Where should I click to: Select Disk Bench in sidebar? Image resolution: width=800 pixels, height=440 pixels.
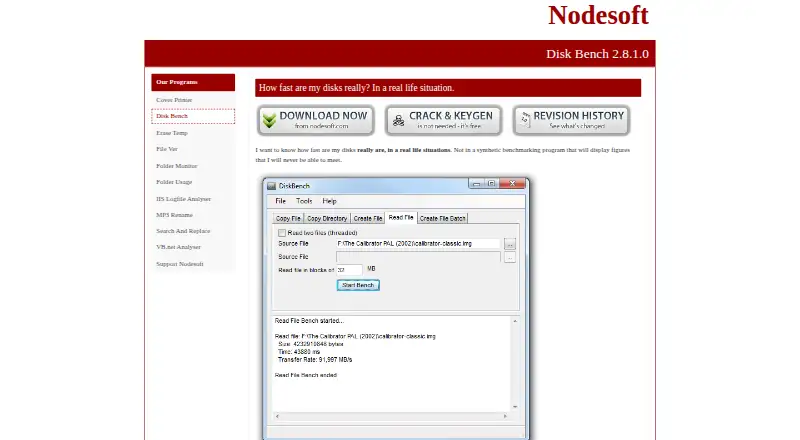tap(193, 116)
